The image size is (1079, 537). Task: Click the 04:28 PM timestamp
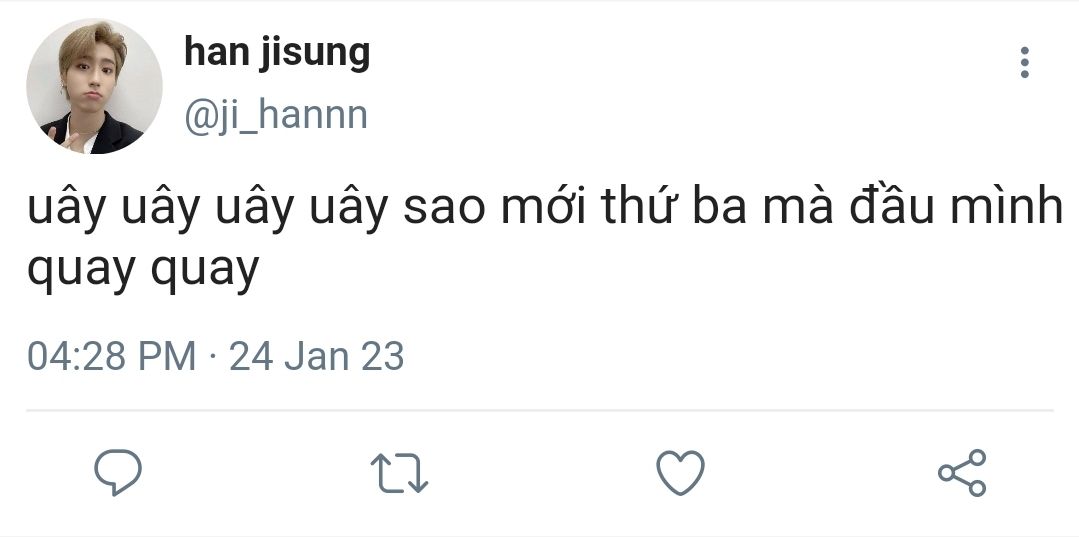[111, 355]
